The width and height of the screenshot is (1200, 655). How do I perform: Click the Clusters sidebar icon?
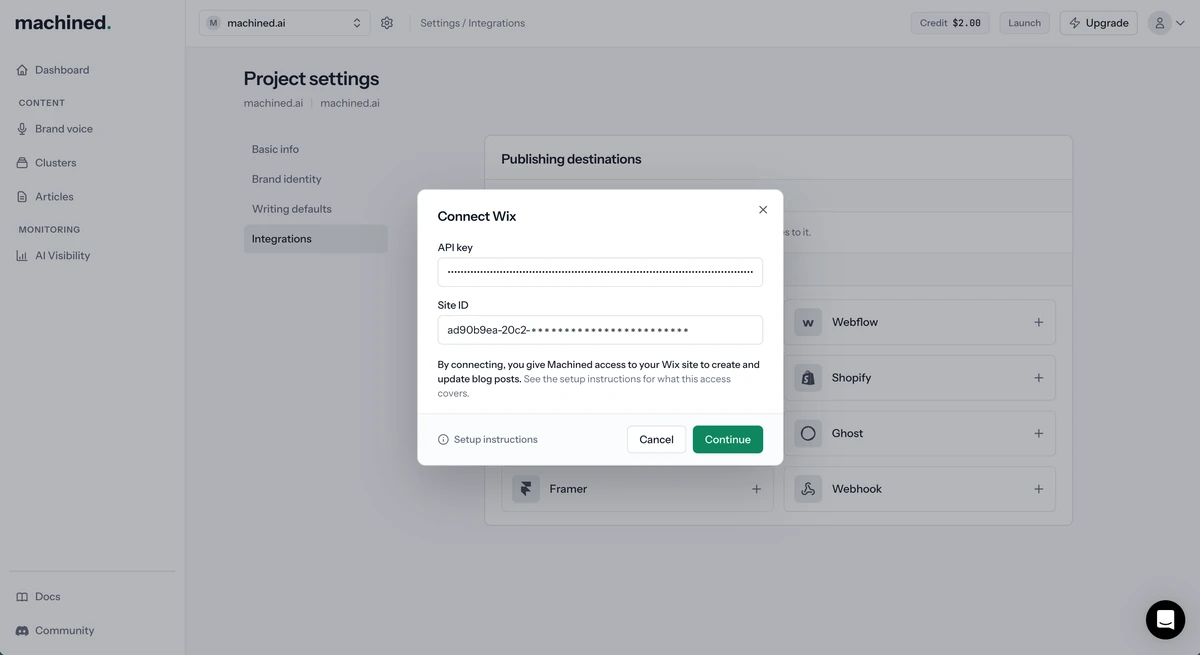coord(22,163)
